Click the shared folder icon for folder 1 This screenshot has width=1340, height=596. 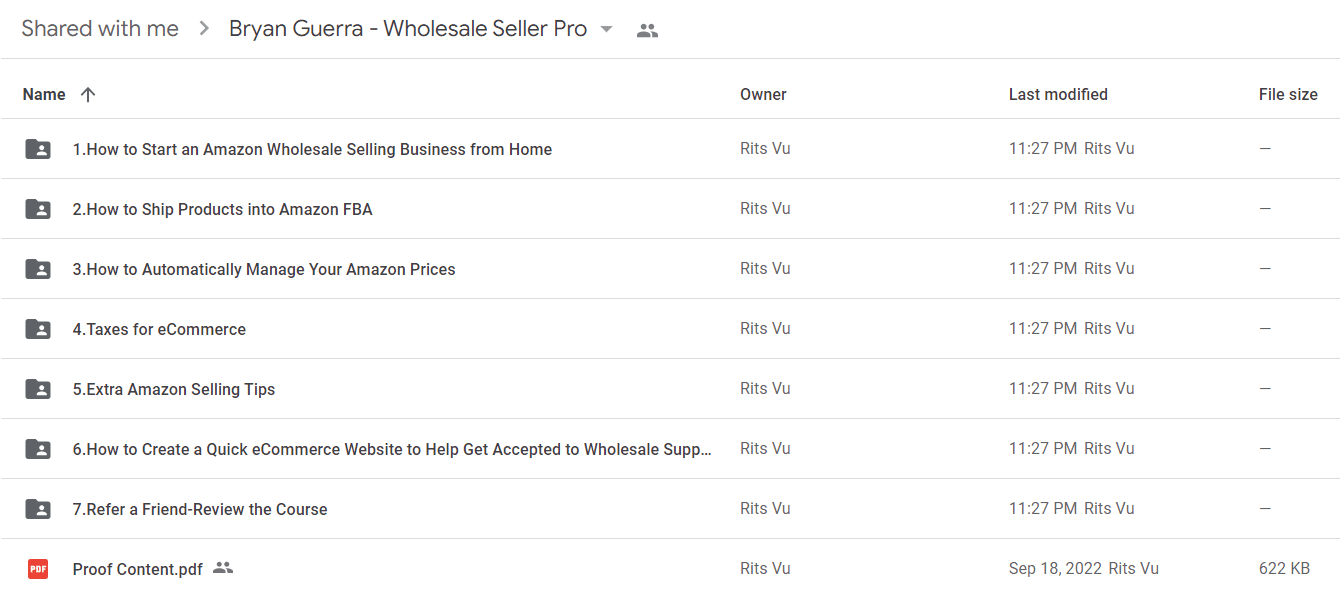point(38,149)
